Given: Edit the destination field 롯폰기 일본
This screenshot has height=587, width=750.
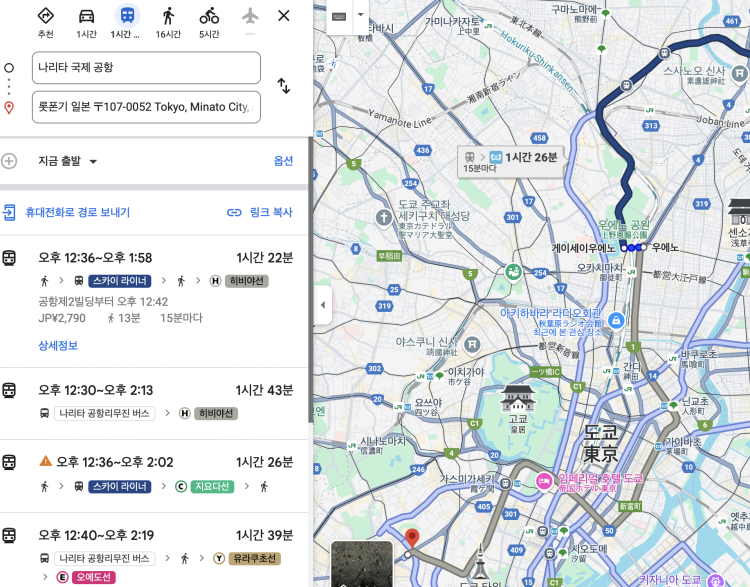Looking at the screenshot, I should coord(146,107).
